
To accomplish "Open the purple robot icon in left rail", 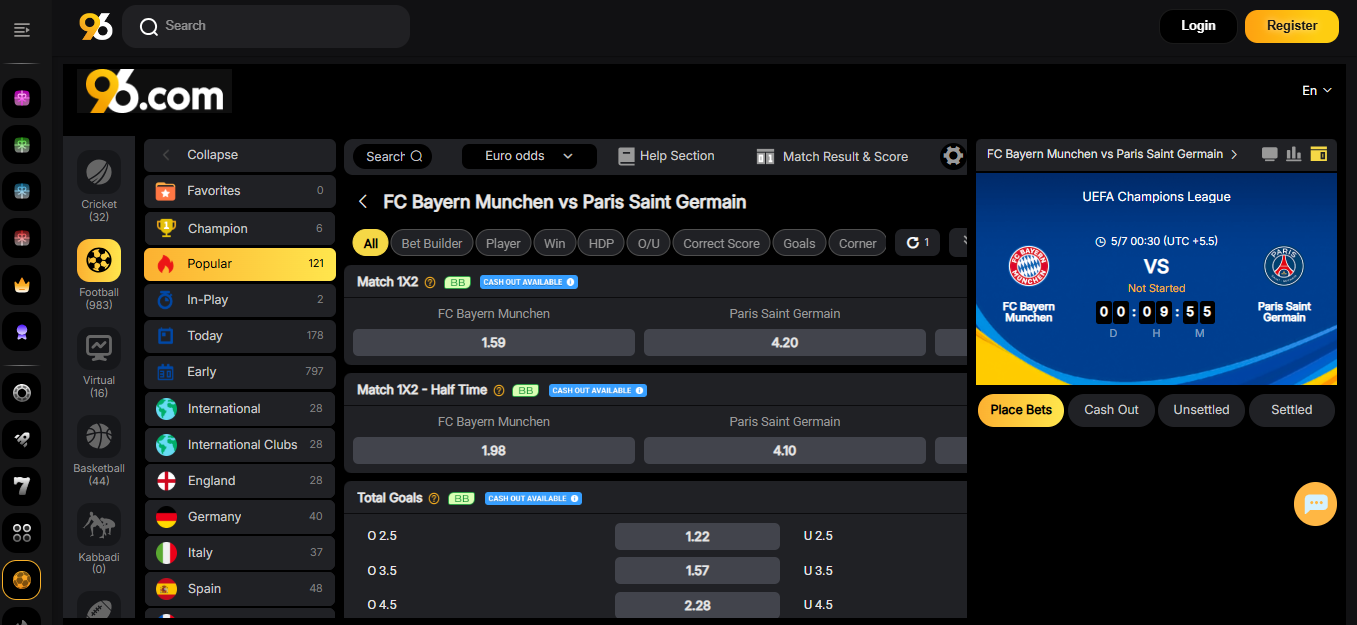I will coord(22,98).
